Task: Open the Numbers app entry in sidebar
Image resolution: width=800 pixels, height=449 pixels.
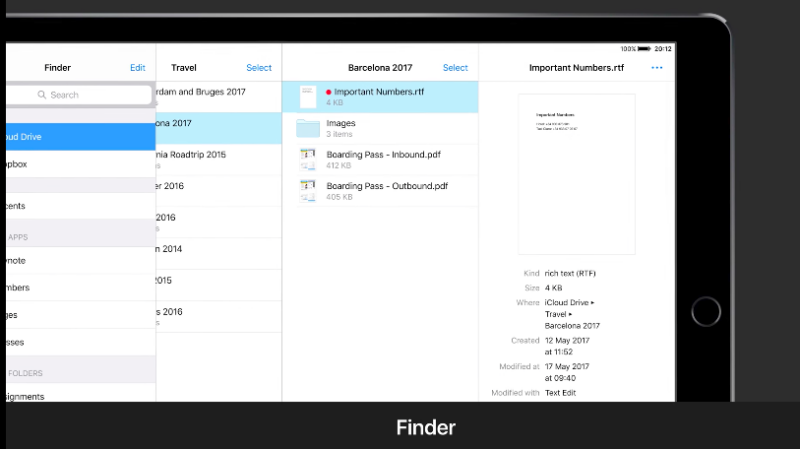Action: tap(81, 288)
